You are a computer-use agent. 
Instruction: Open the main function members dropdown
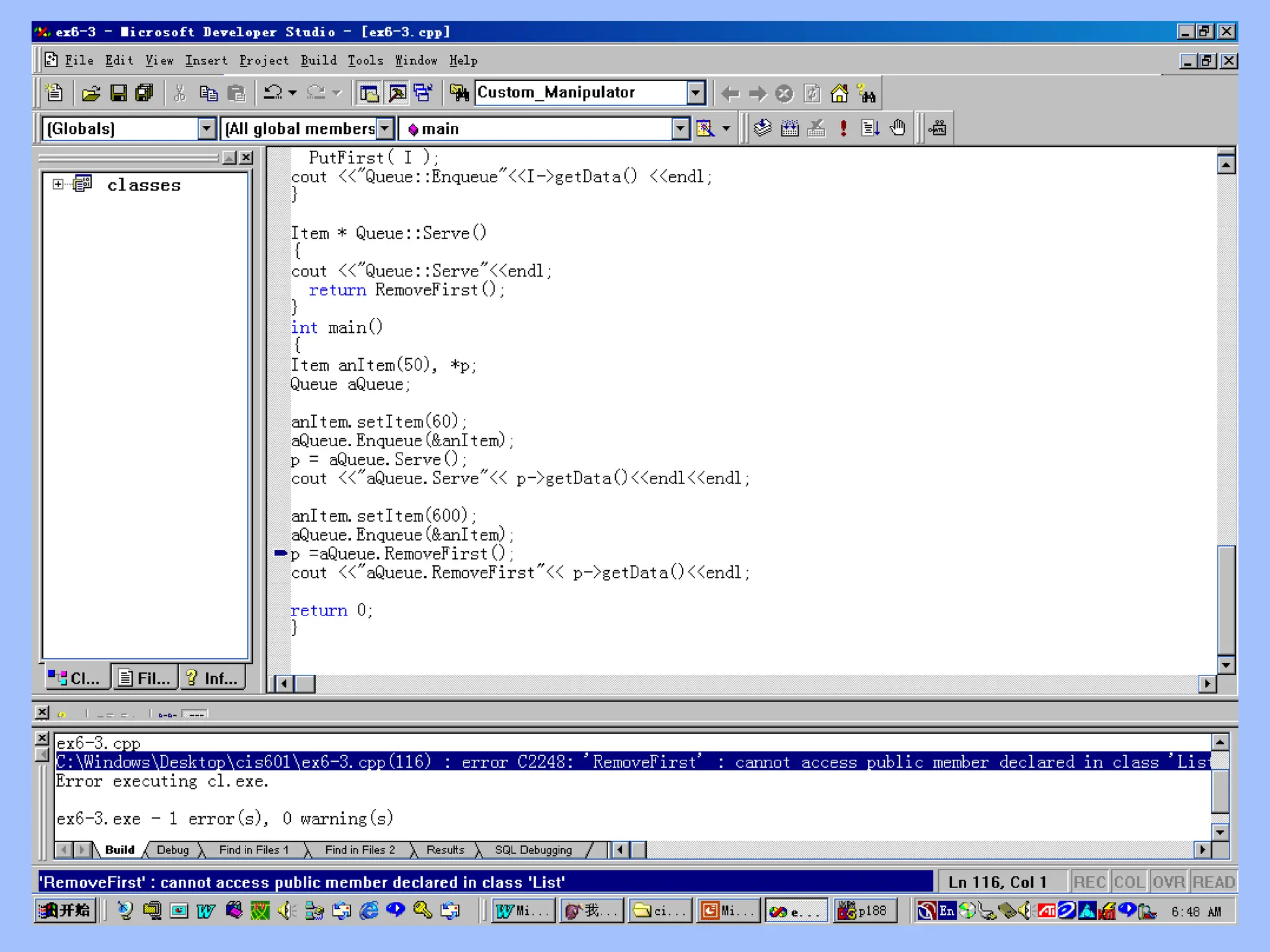[x=680, y=128]
